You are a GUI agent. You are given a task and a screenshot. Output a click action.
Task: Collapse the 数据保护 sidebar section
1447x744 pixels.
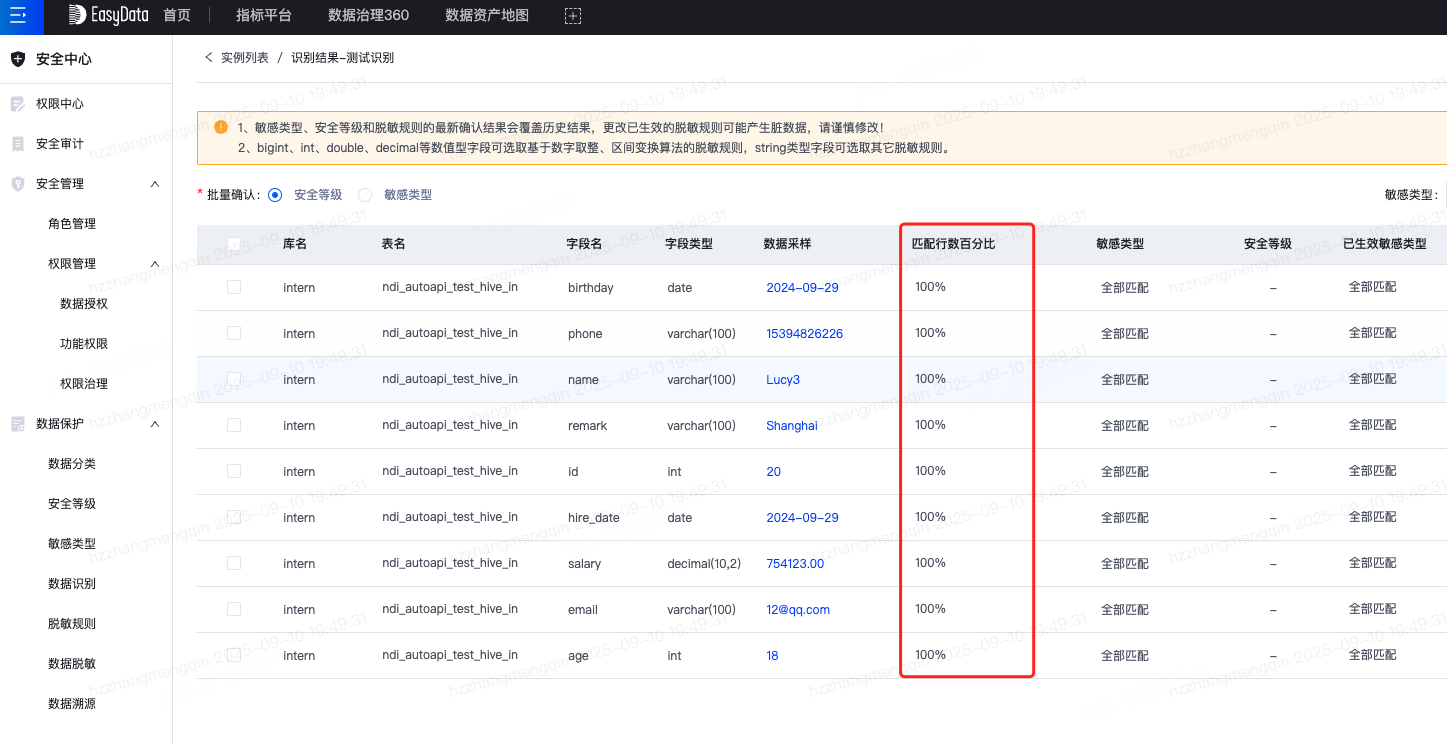155,424
